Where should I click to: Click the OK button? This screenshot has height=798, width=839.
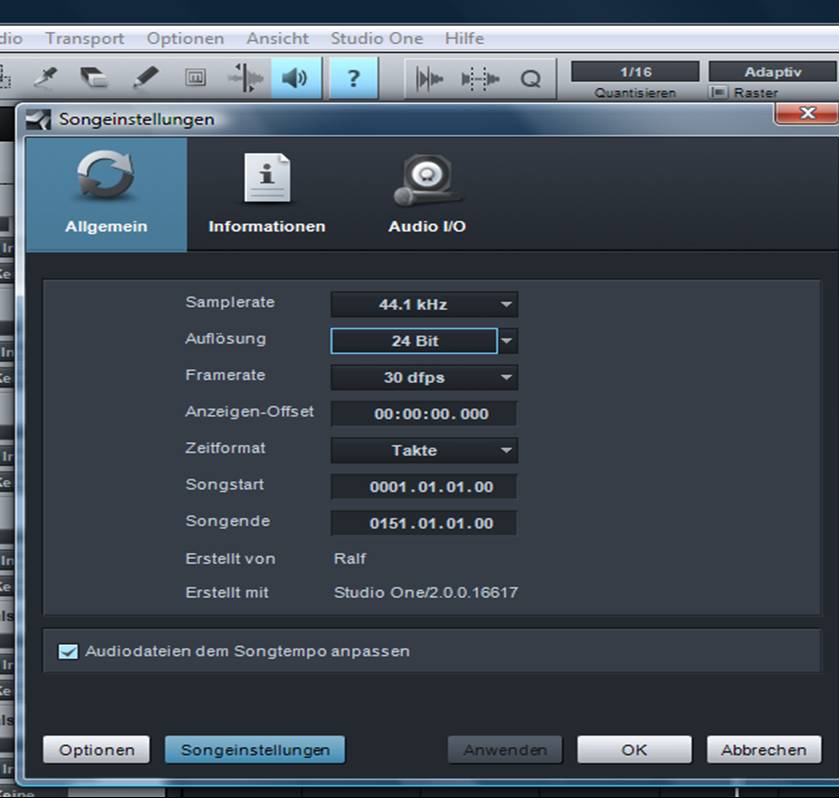[x=634, y=749]
